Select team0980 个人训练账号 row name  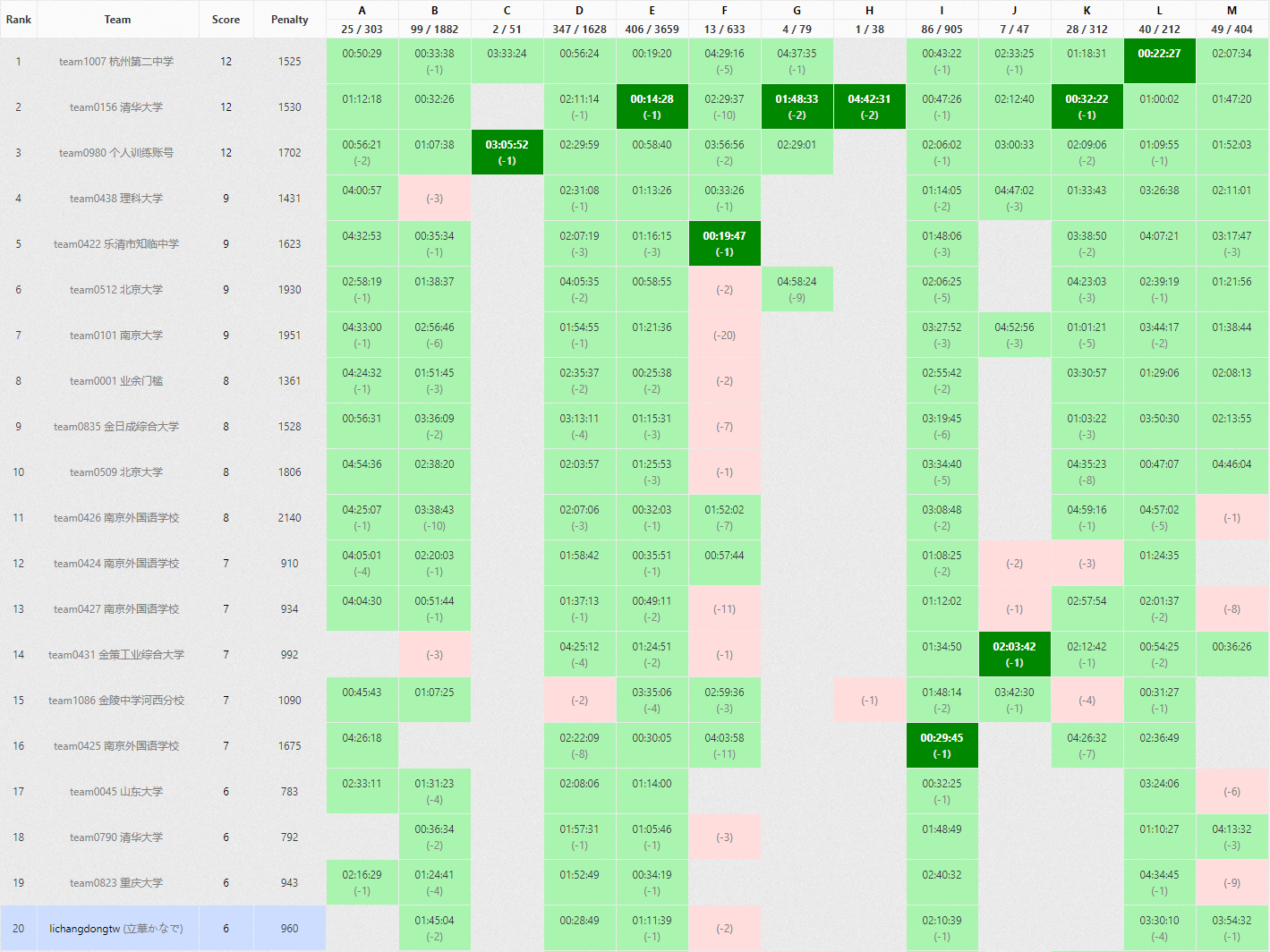click(116, 153)
